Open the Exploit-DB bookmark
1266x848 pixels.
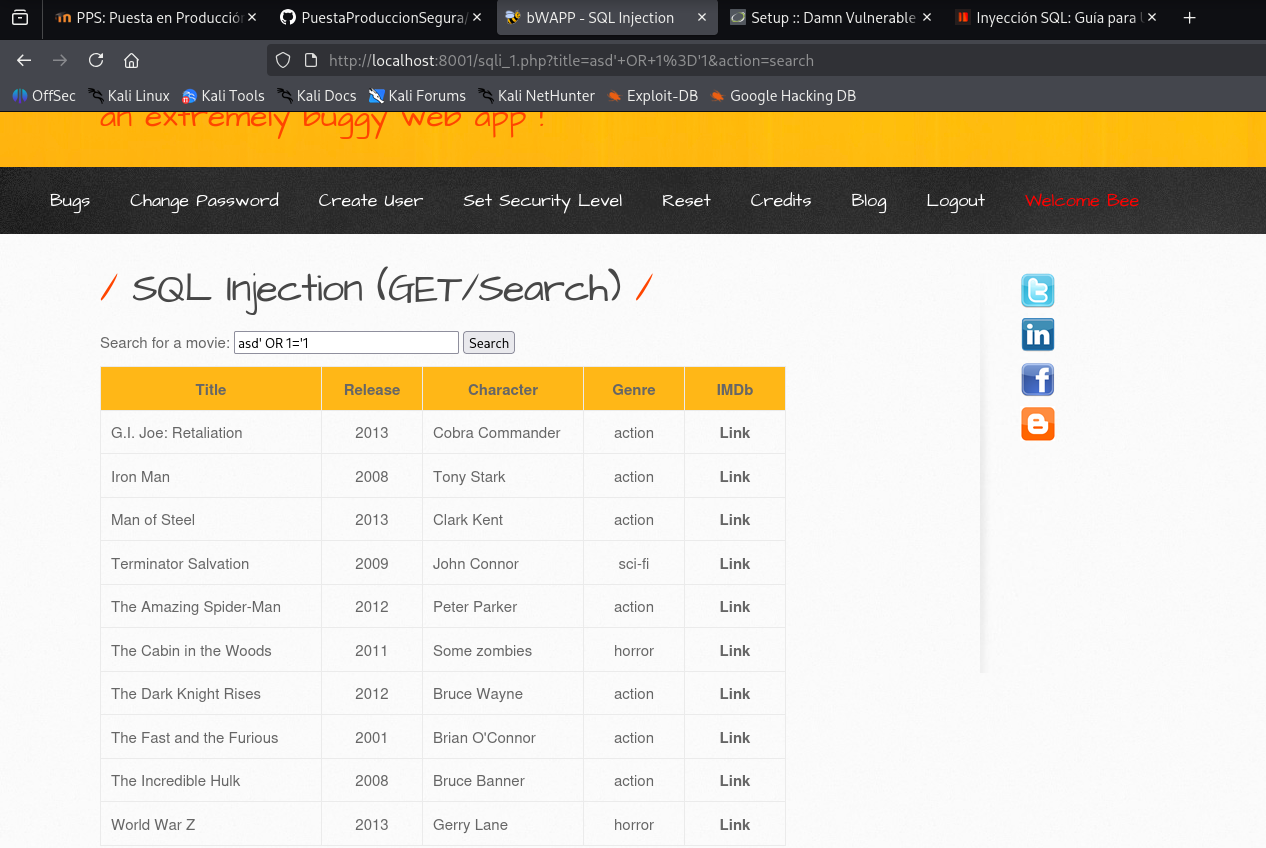[x=652, y=96]
